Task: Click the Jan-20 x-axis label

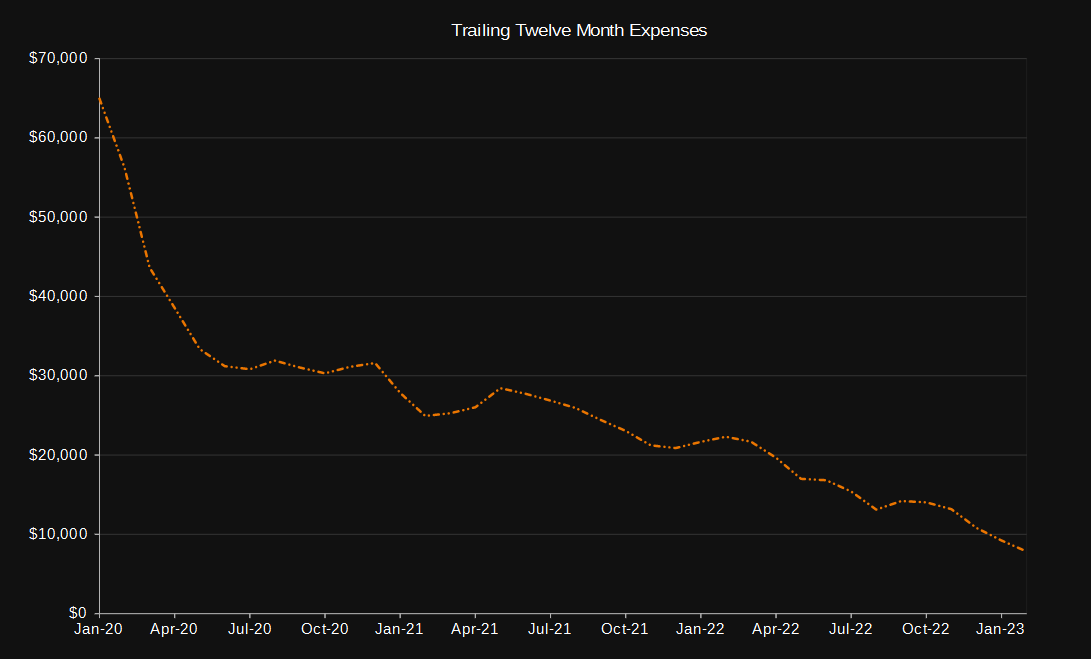Action: (98, 629)
